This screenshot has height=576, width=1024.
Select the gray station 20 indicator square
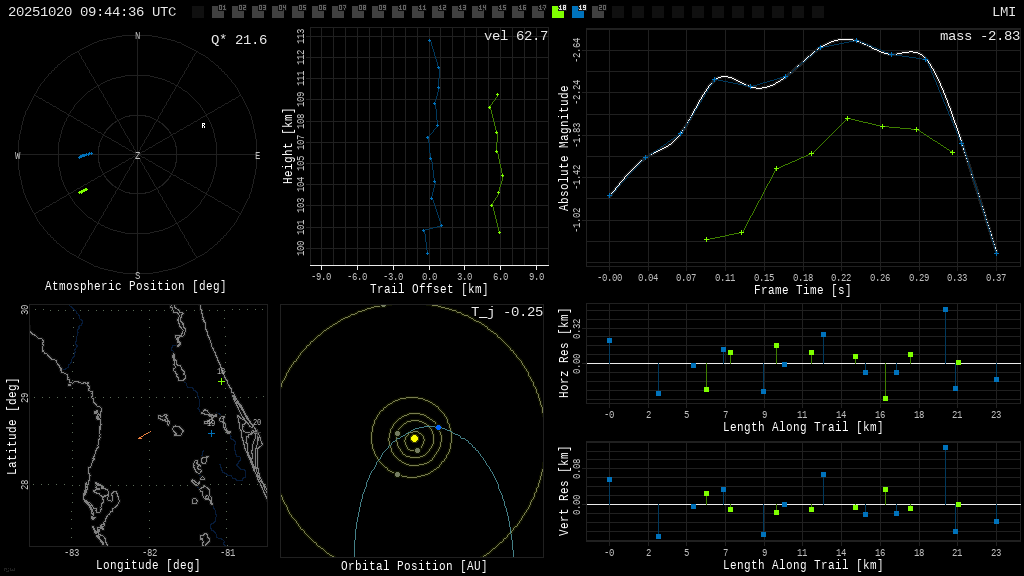coord(598,13)
